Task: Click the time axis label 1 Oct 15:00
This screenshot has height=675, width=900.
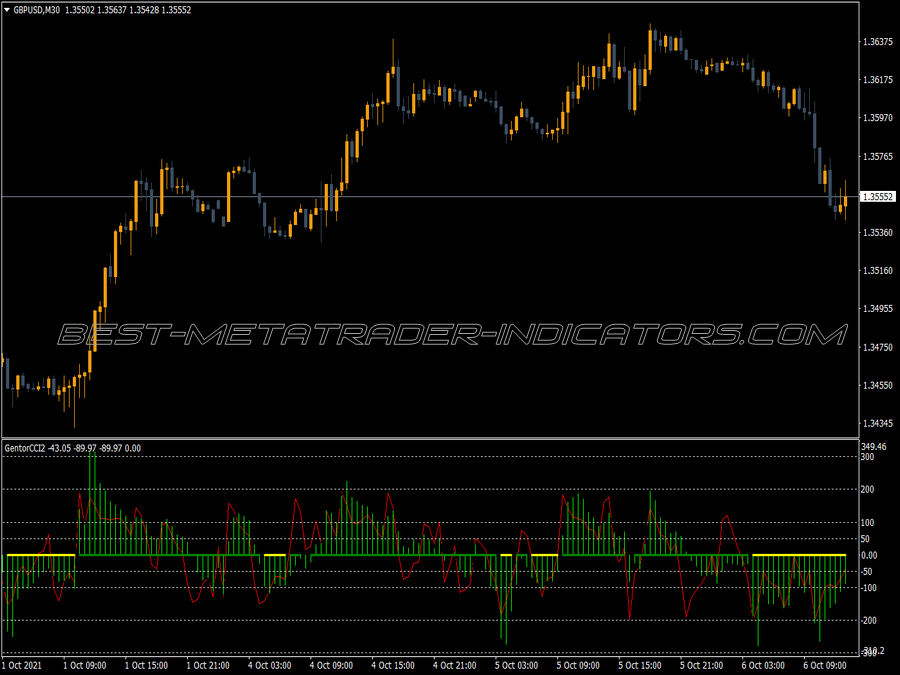Action: (x=146, y=665)
